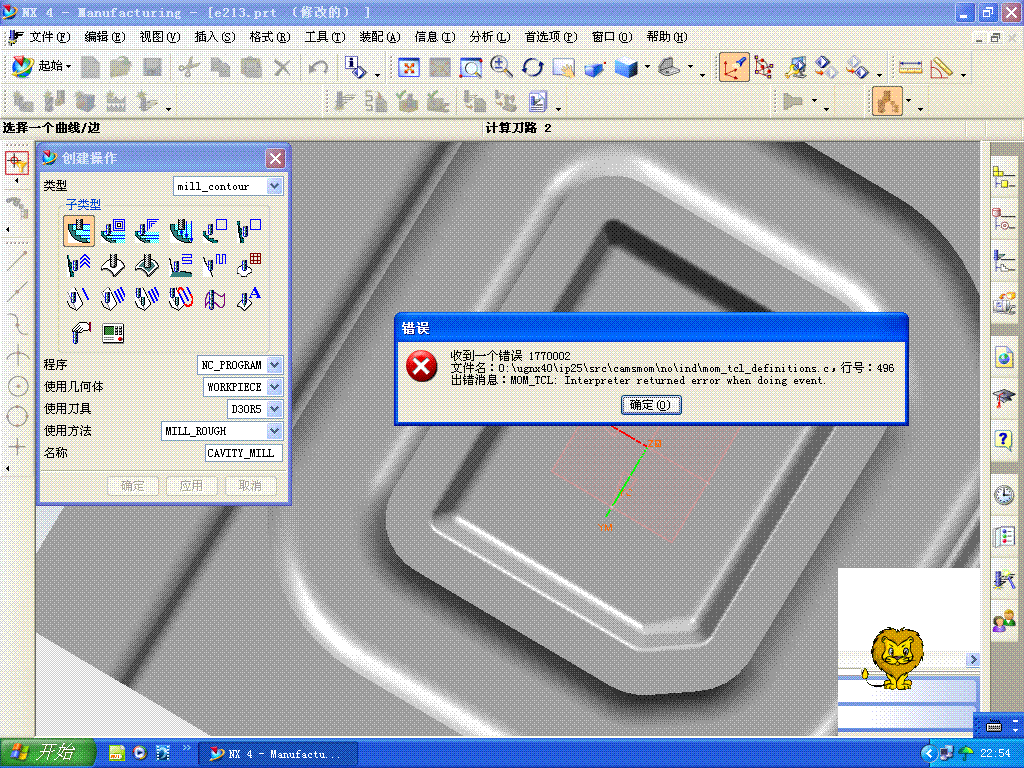Open the 使用刀具 D30R5 dropdown
Viewport: 1024px width, 768px height.
coord(274,409)
